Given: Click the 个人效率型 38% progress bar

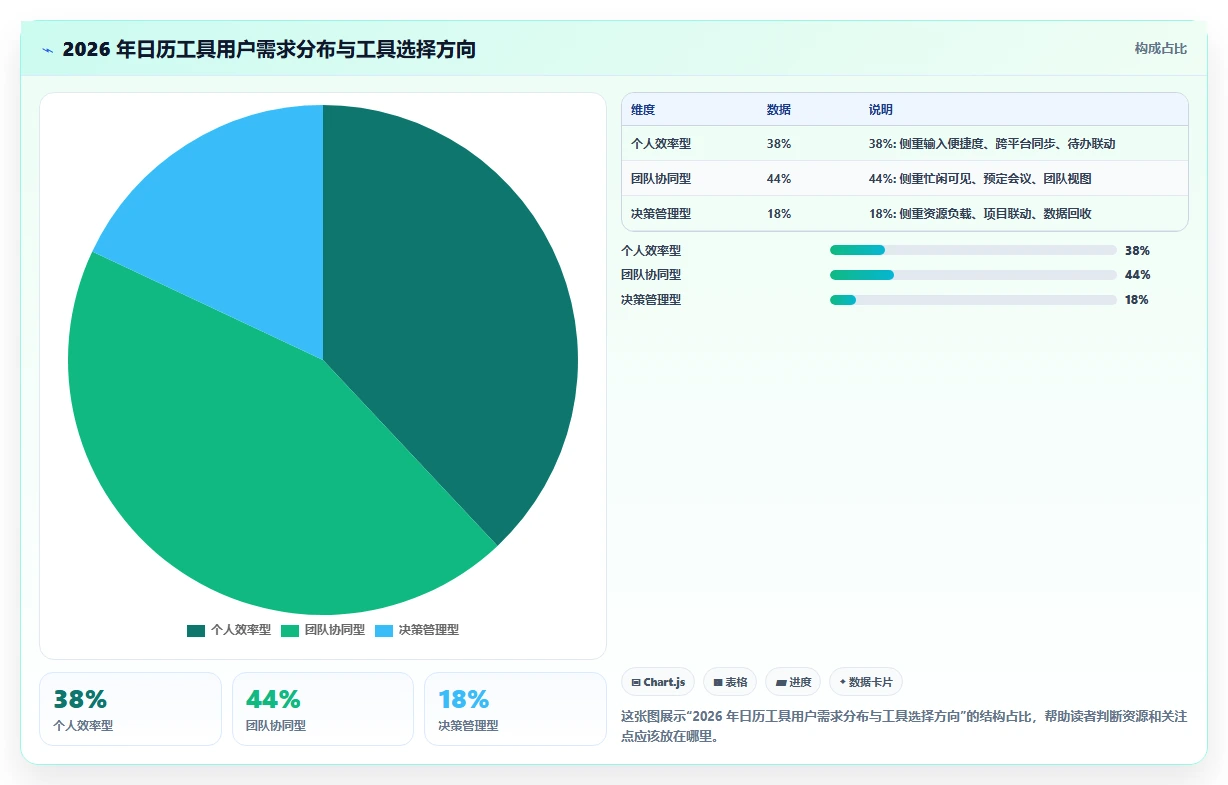Looking at the screenshot, I should coord(973,250).
